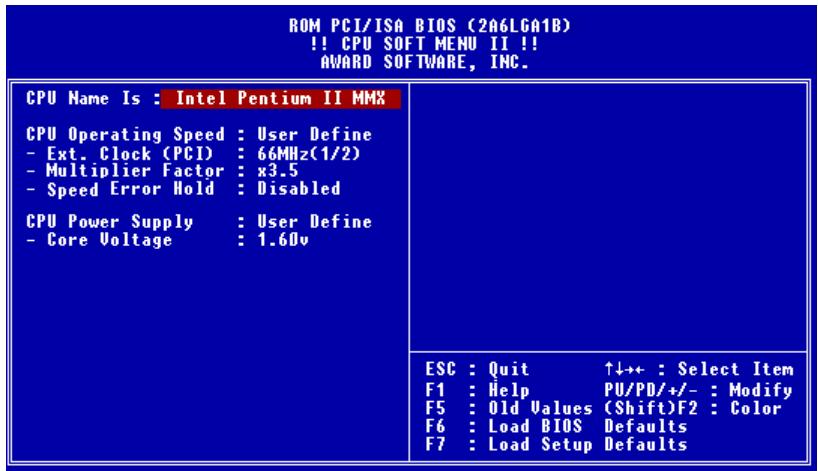Image resolution: width=818 pixels, height=471 pixels.
Task: Toggle the Speed Error Hold Disabled value
Action: pyautogui.click(x=299, y=188)
